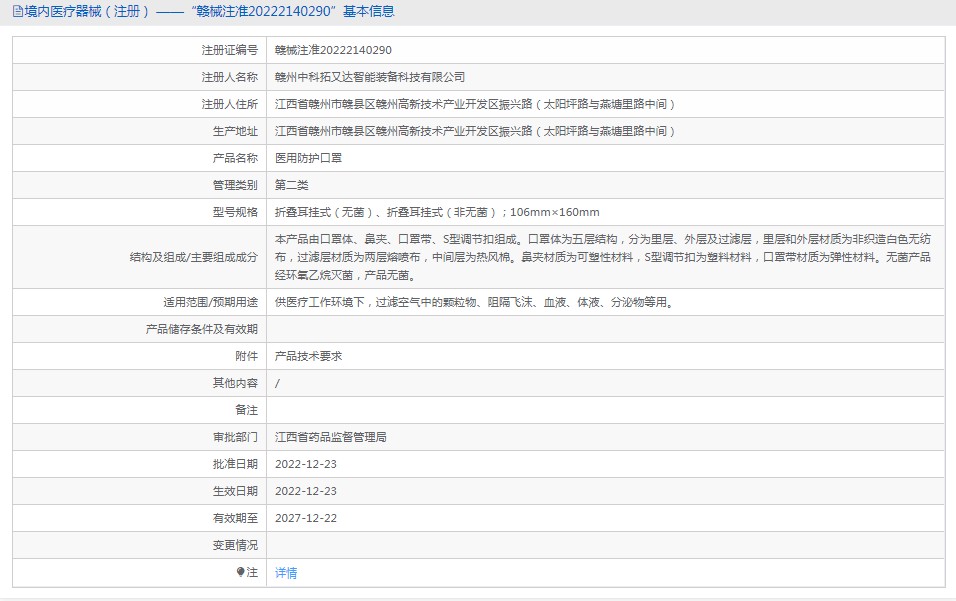Screen dimensions: 956x601
Task: Click the 产品名称 label cell
Action: pyautogui.click(x=140, y=158)
